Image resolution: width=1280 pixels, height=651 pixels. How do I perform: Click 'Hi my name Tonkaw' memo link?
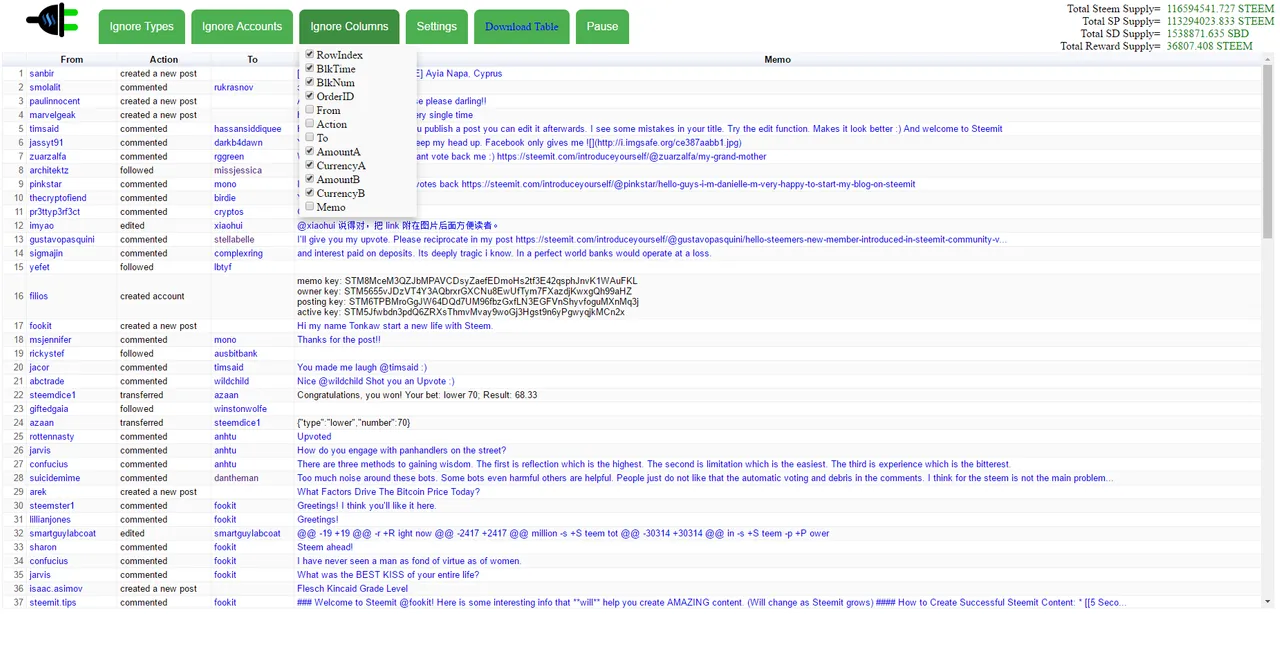click(394, 326)
